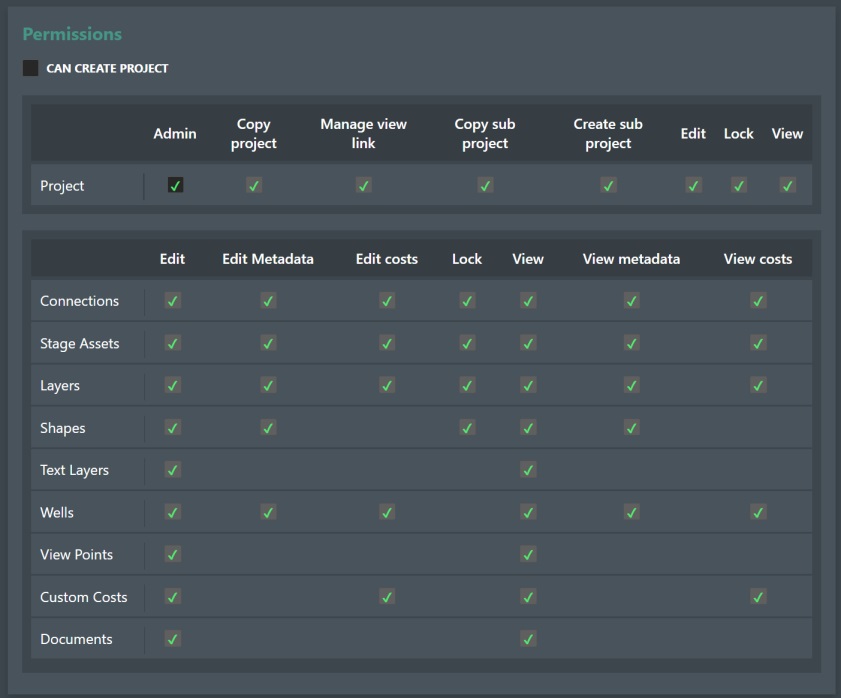Disable Edit costs for Connections
Viewport: 841px width, 698px height.
387,301
